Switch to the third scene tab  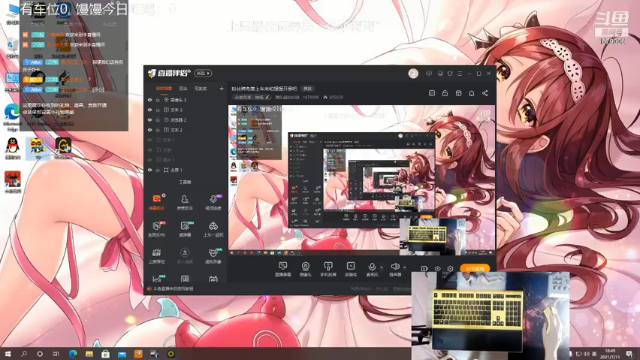[200, 88]
